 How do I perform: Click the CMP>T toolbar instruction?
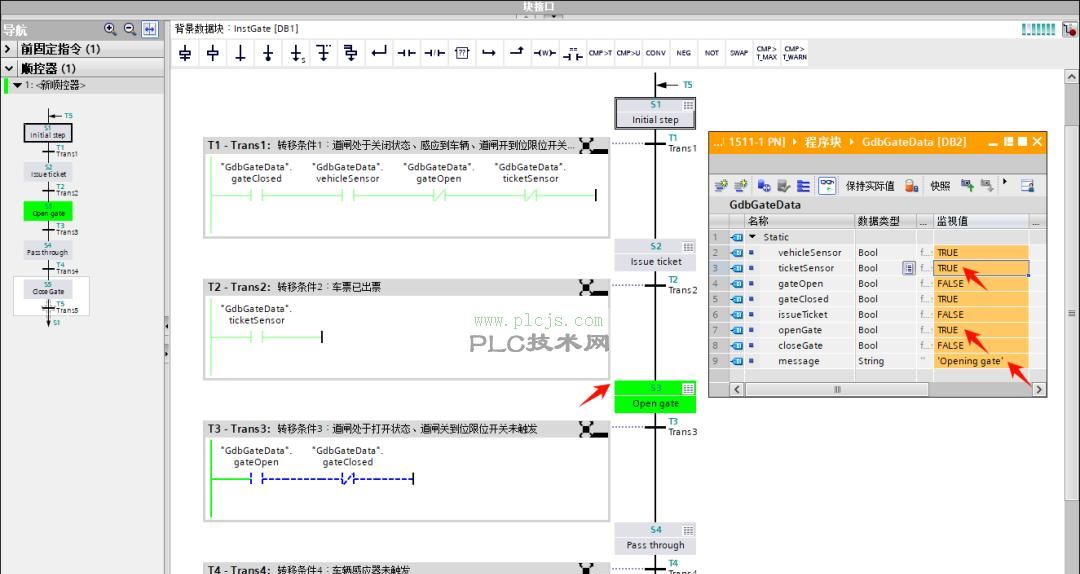(600, 53)
